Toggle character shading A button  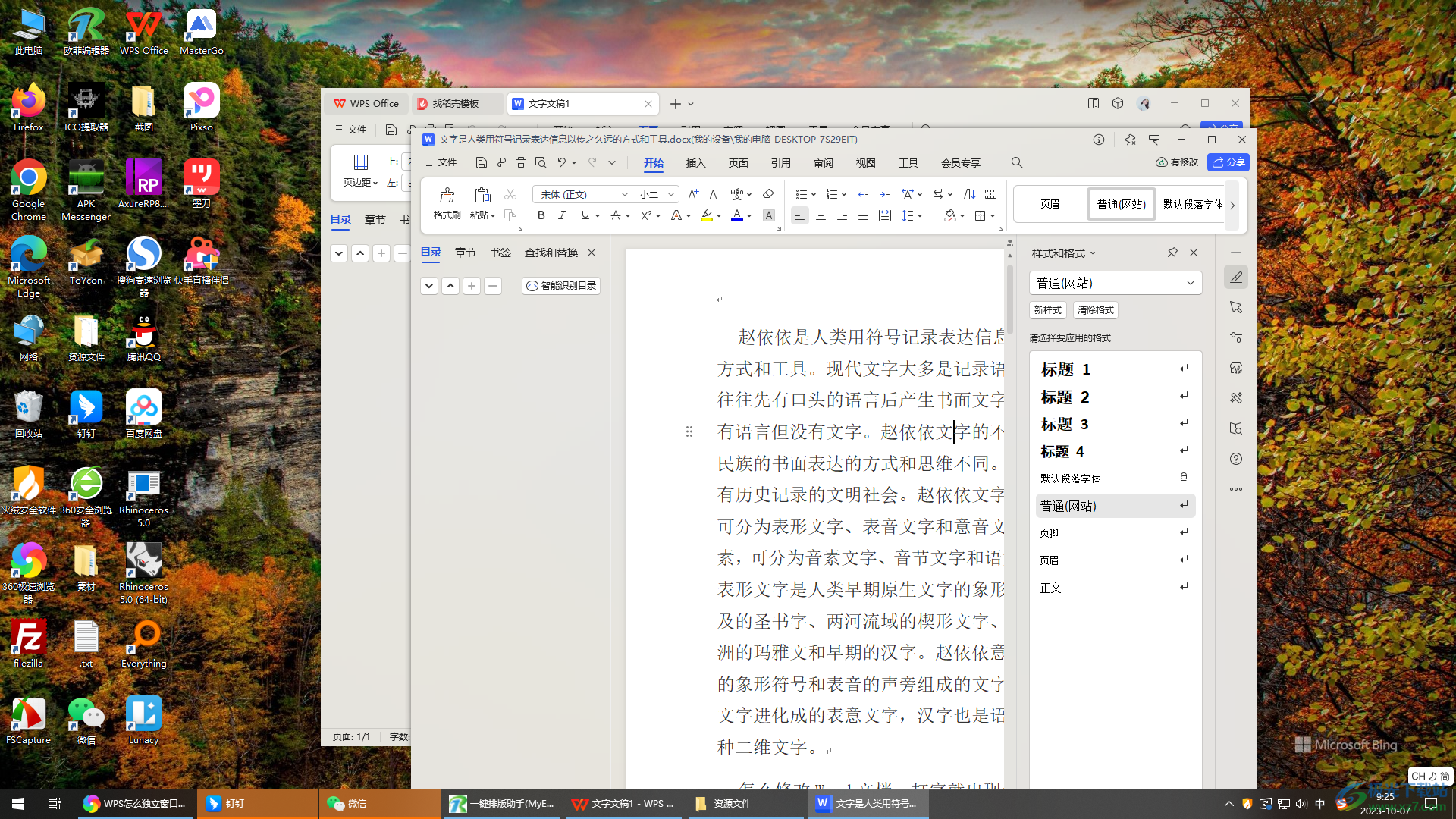[x=768, y=215]
